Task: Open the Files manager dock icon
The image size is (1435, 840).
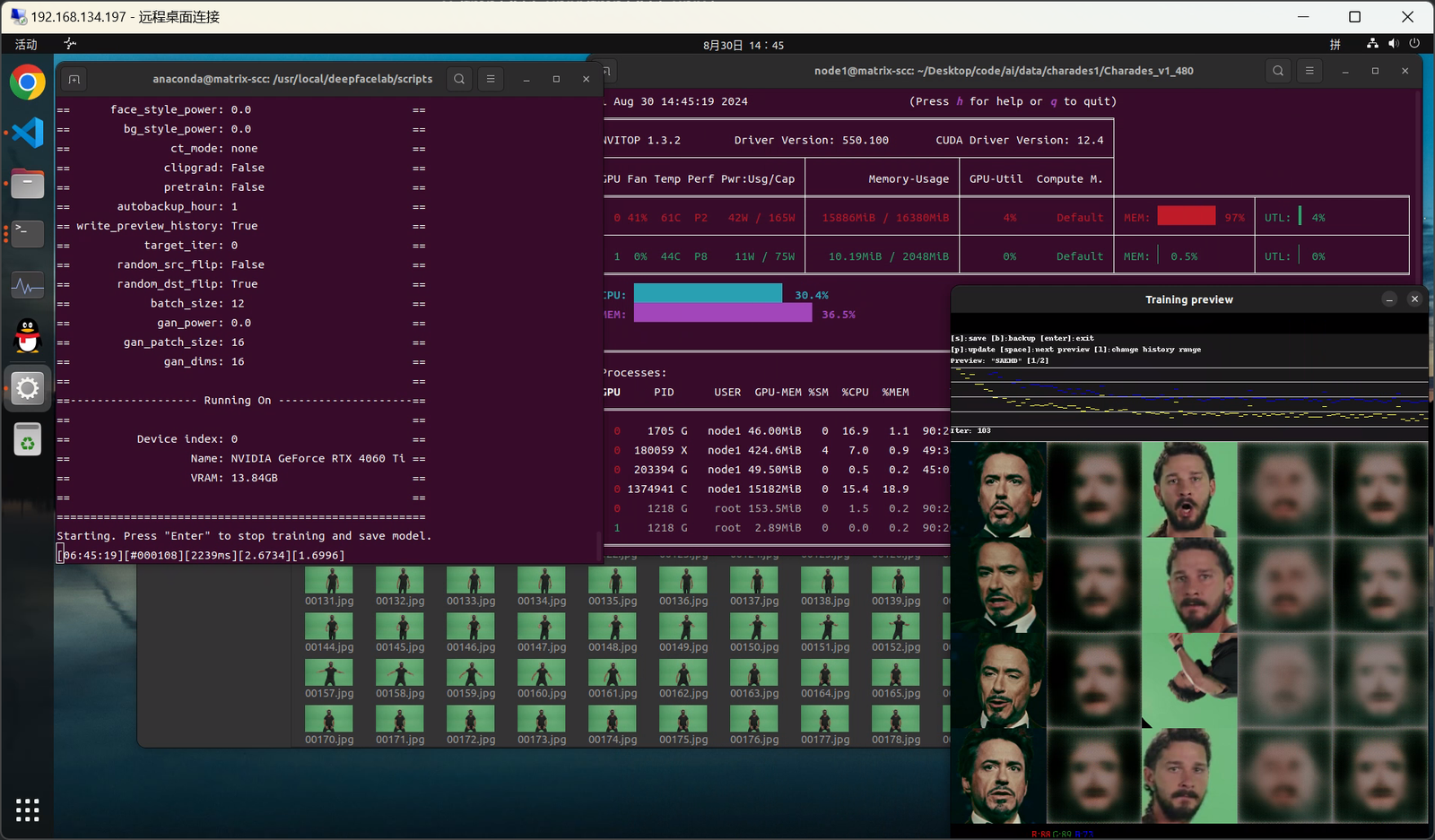Action: click(x=28, y=184)
